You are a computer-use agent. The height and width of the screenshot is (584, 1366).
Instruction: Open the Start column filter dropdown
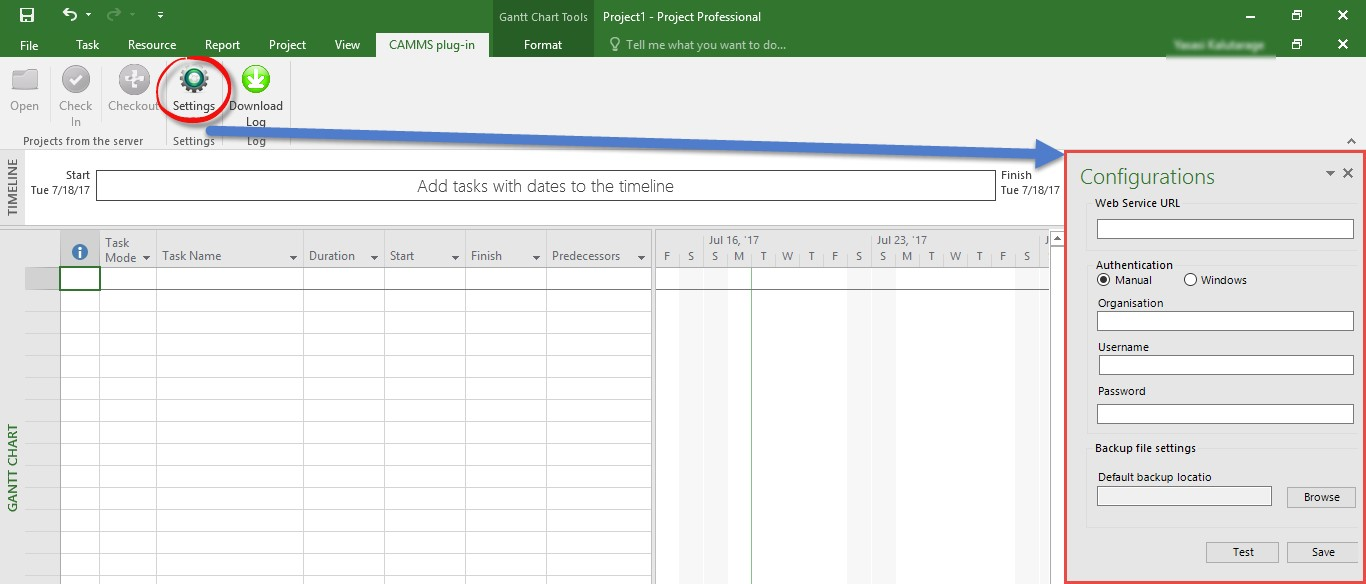455,258
